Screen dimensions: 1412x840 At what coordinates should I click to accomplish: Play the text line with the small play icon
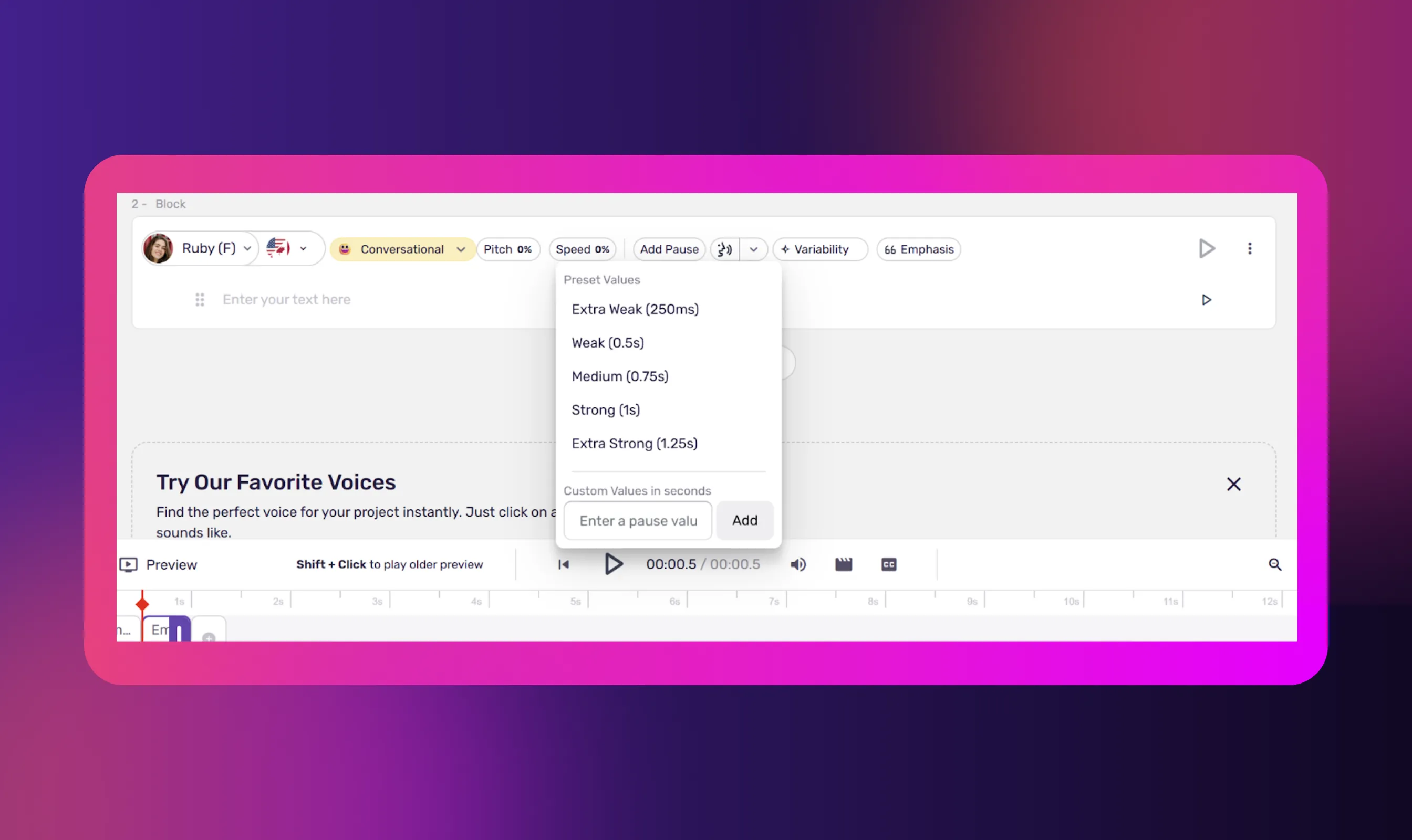(1206, 299)
